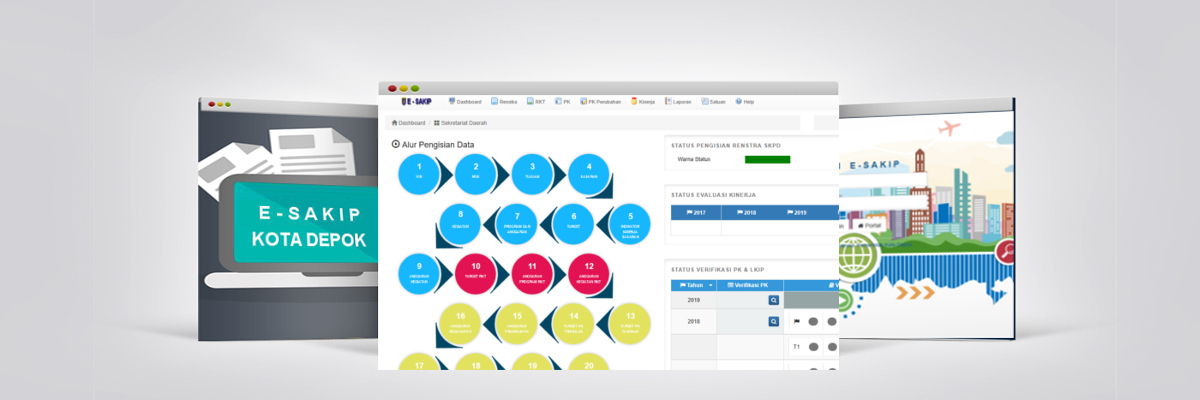Click the Help question mark icon
1200x400 pixels.
coord(739,101)
